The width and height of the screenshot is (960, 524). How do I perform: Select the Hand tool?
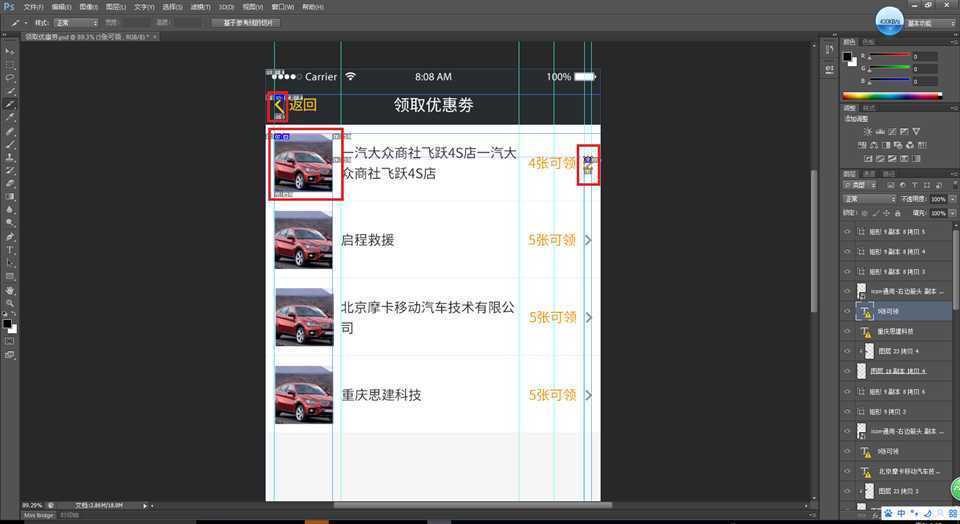click(x=10, y=290)
